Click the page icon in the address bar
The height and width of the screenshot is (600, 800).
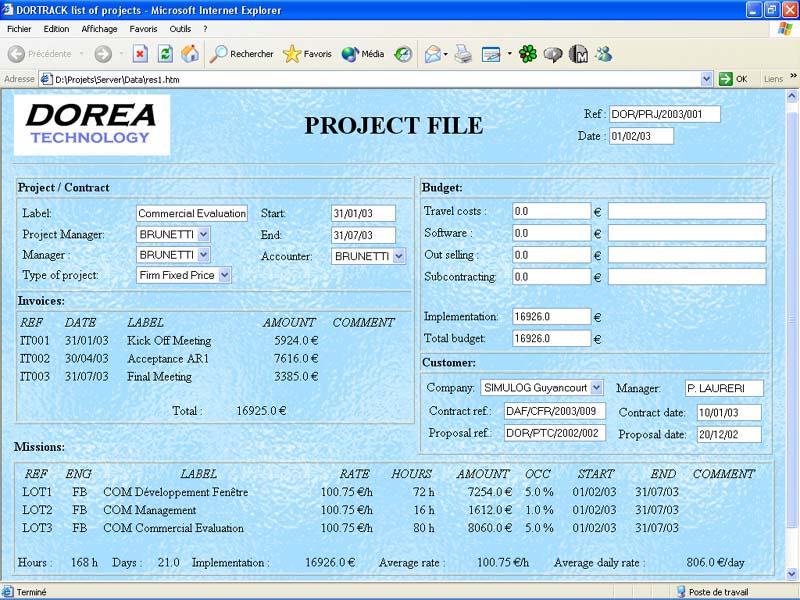(x=46, y=79)
